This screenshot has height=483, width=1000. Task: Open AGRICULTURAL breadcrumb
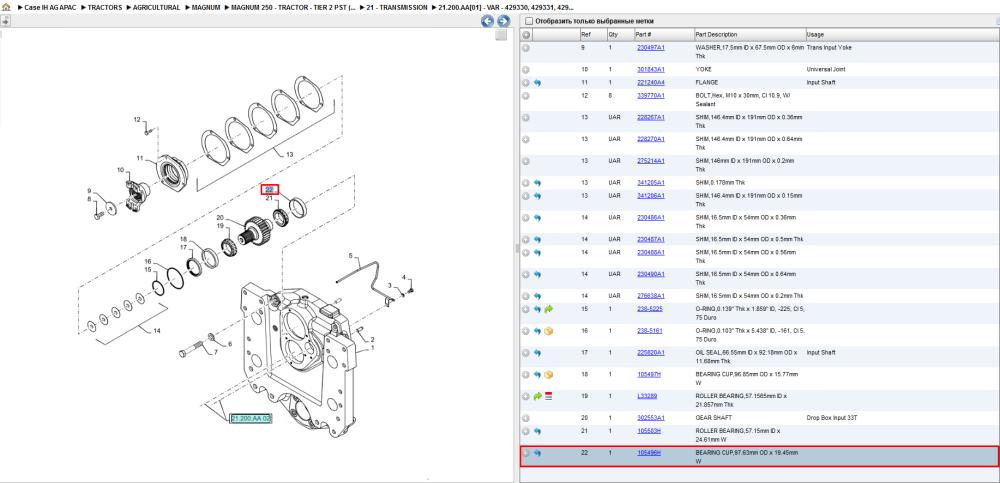click(x=156, y=8)
